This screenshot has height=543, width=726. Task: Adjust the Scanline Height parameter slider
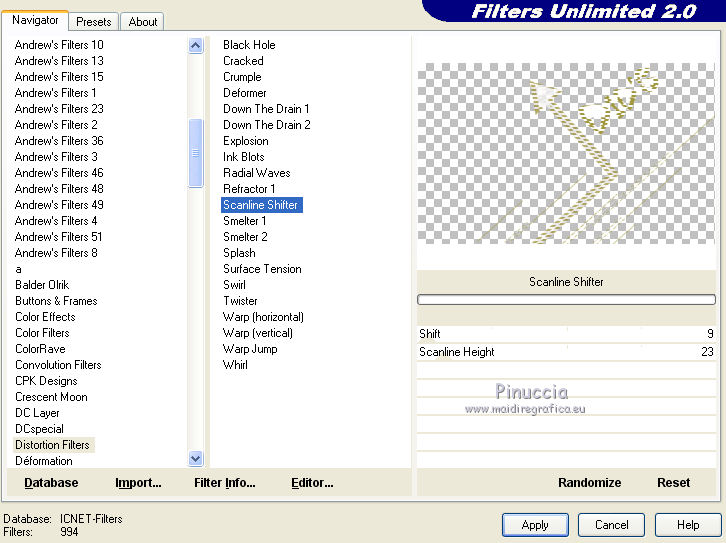(x=566, y=352)
